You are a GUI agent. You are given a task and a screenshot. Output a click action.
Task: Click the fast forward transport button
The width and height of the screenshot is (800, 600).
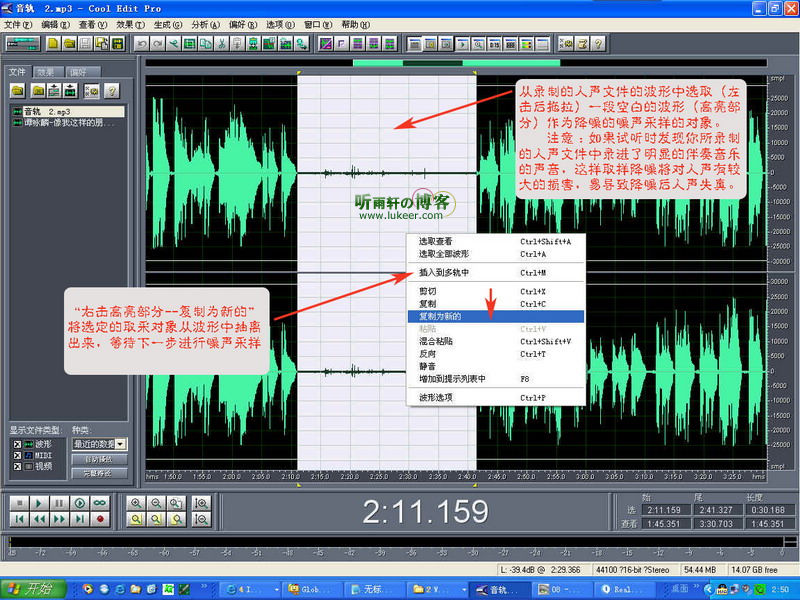(59, 519)
